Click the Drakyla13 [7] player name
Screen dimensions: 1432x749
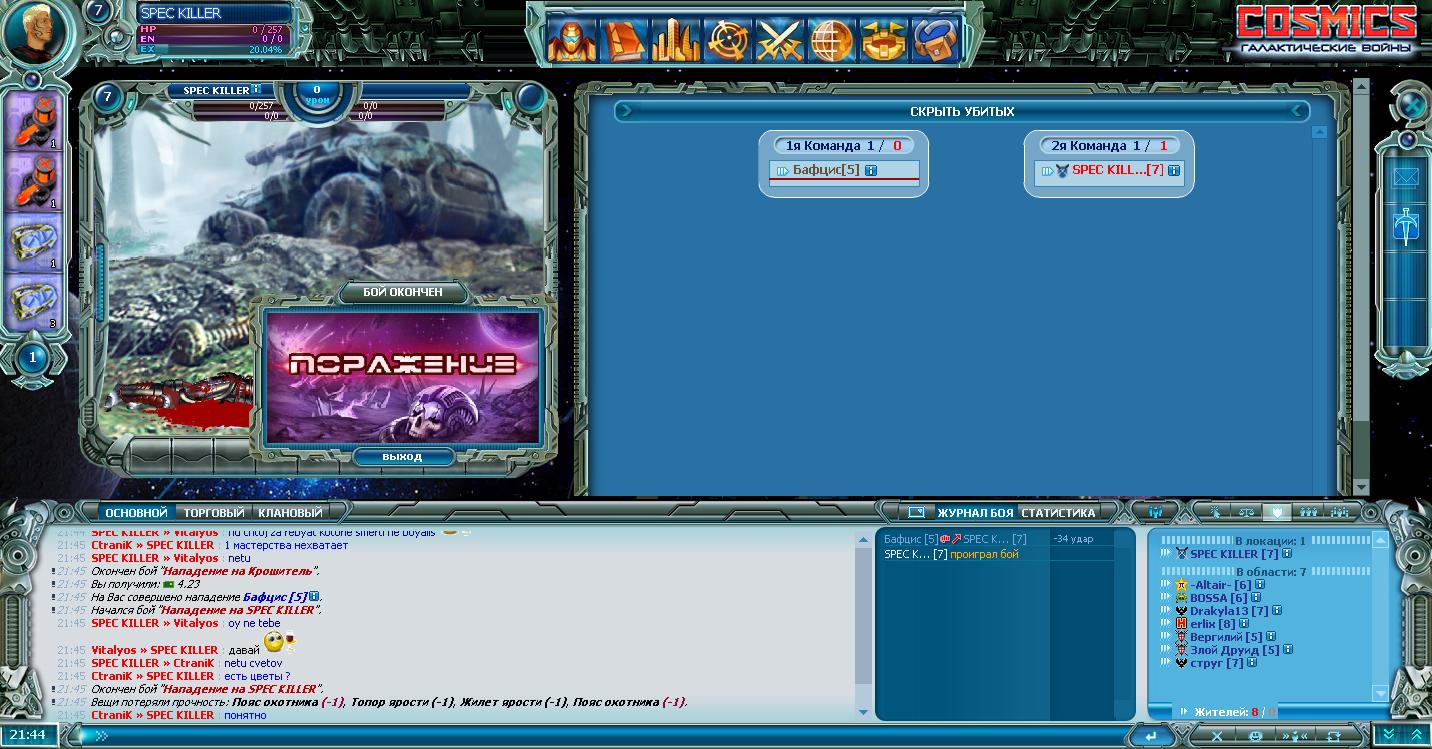[x=1229, y=611]
